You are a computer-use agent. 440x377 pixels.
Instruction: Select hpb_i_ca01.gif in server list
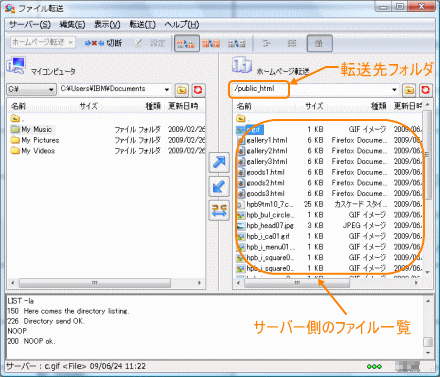click(x=263, y=236)
